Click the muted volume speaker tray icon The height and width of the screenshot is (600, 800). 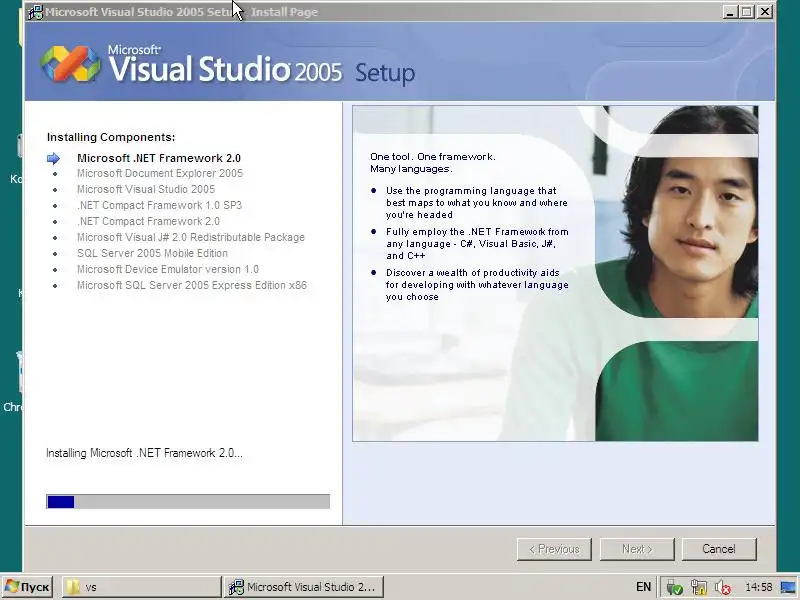(x=722, y=587)
